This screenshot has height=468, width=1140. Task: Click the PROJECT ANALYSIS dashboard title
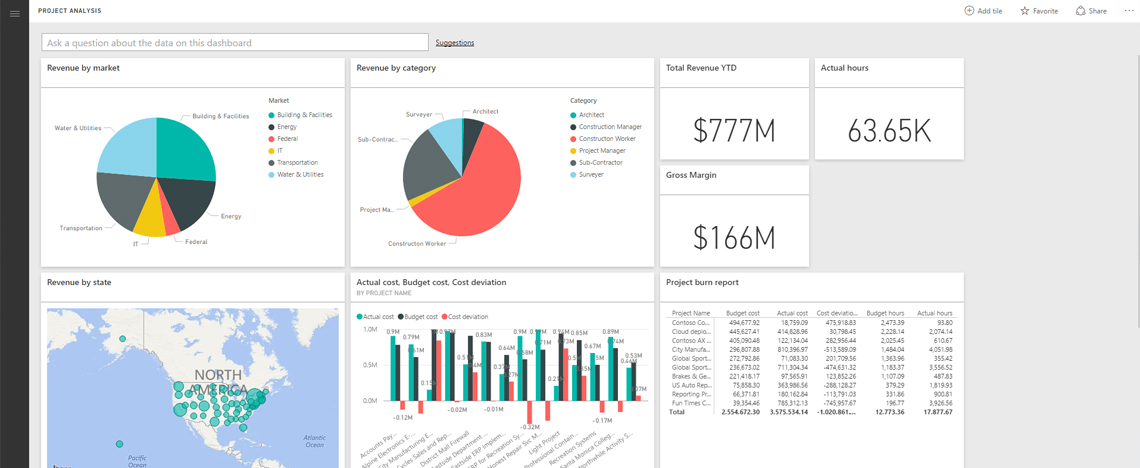pos(70,11)
